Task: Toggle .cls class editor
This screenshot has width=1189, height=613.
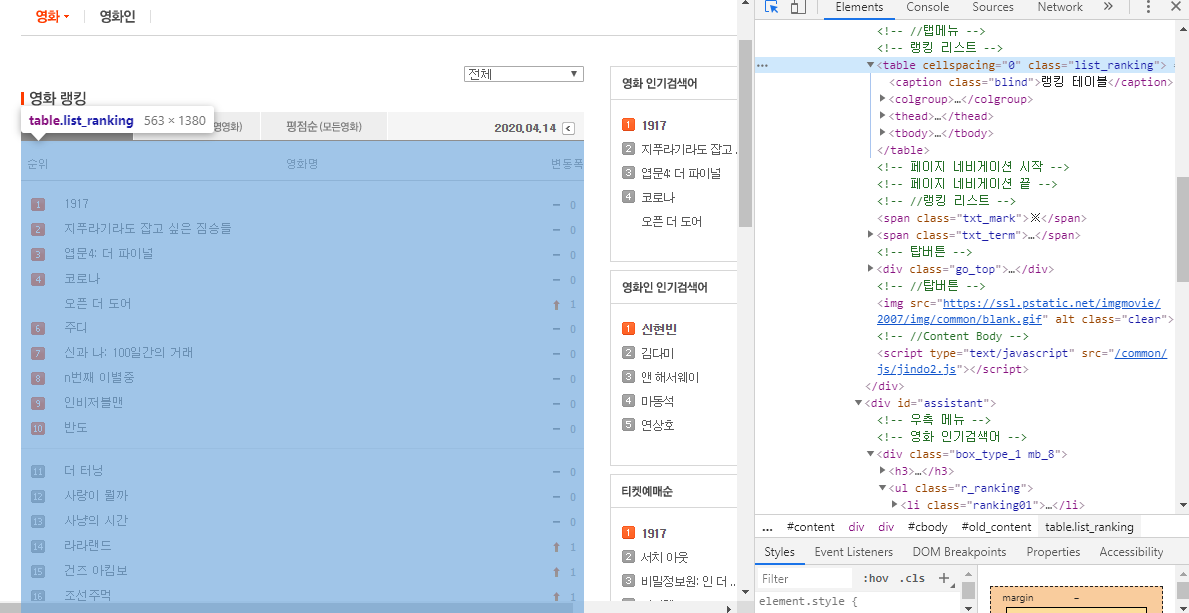Action: [912, 578]
